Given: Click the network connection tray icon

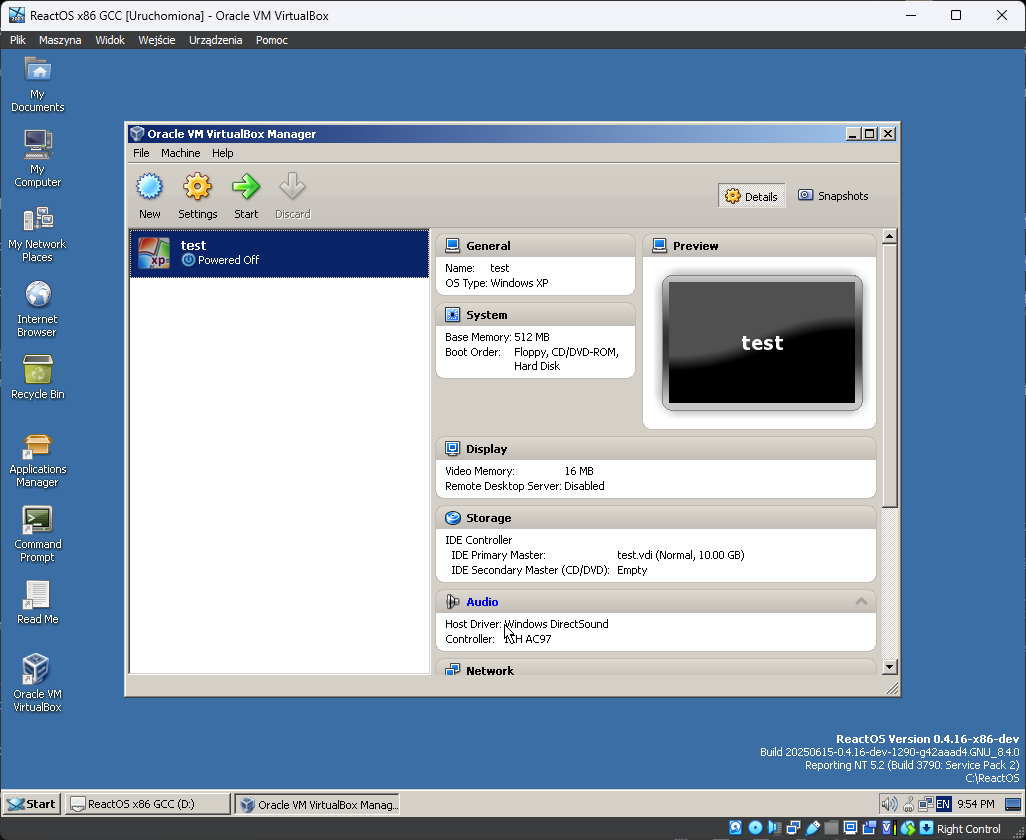Looking at the screenshot, I should pyautogui.click(x=925, y=804).
